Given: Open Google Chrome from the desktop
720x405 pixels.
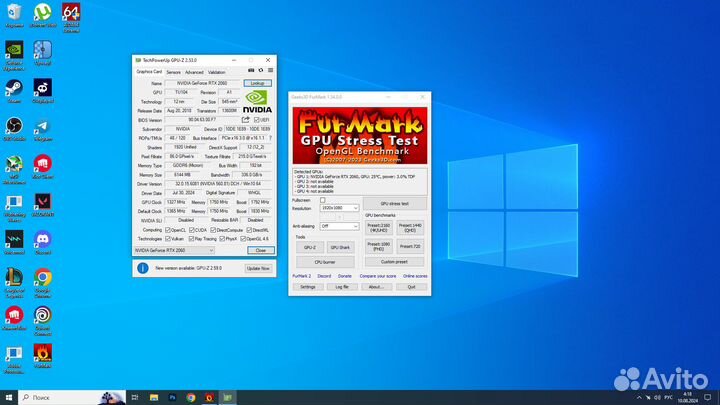Looking at the screenshot, I should (43, 278).
